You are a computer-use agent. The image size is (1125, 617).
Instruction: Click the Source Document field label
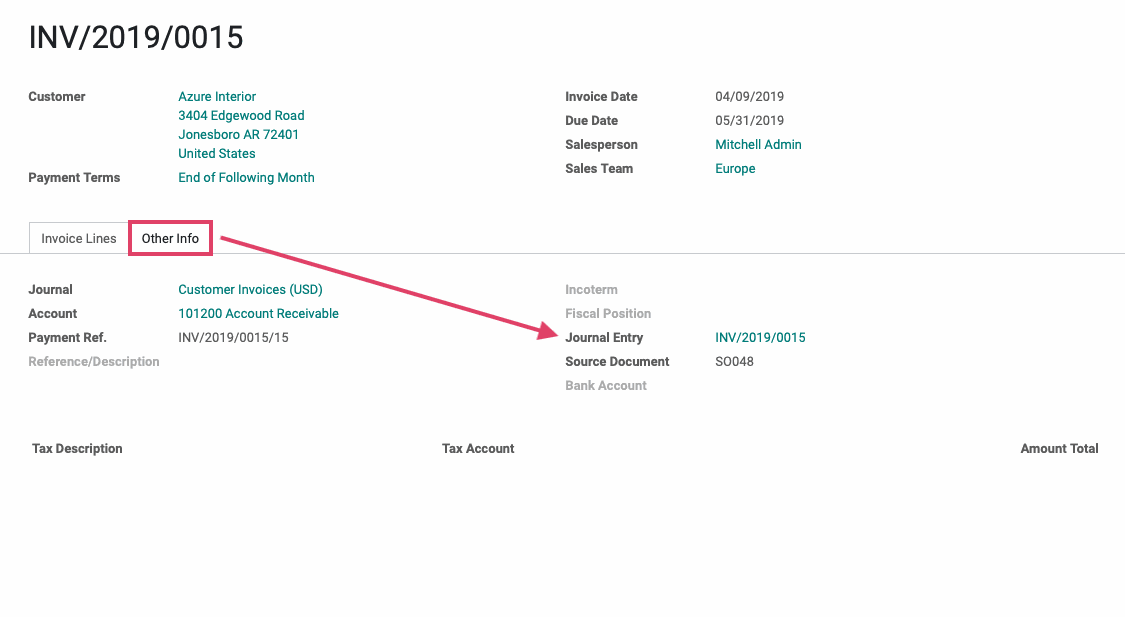[617, 362]
